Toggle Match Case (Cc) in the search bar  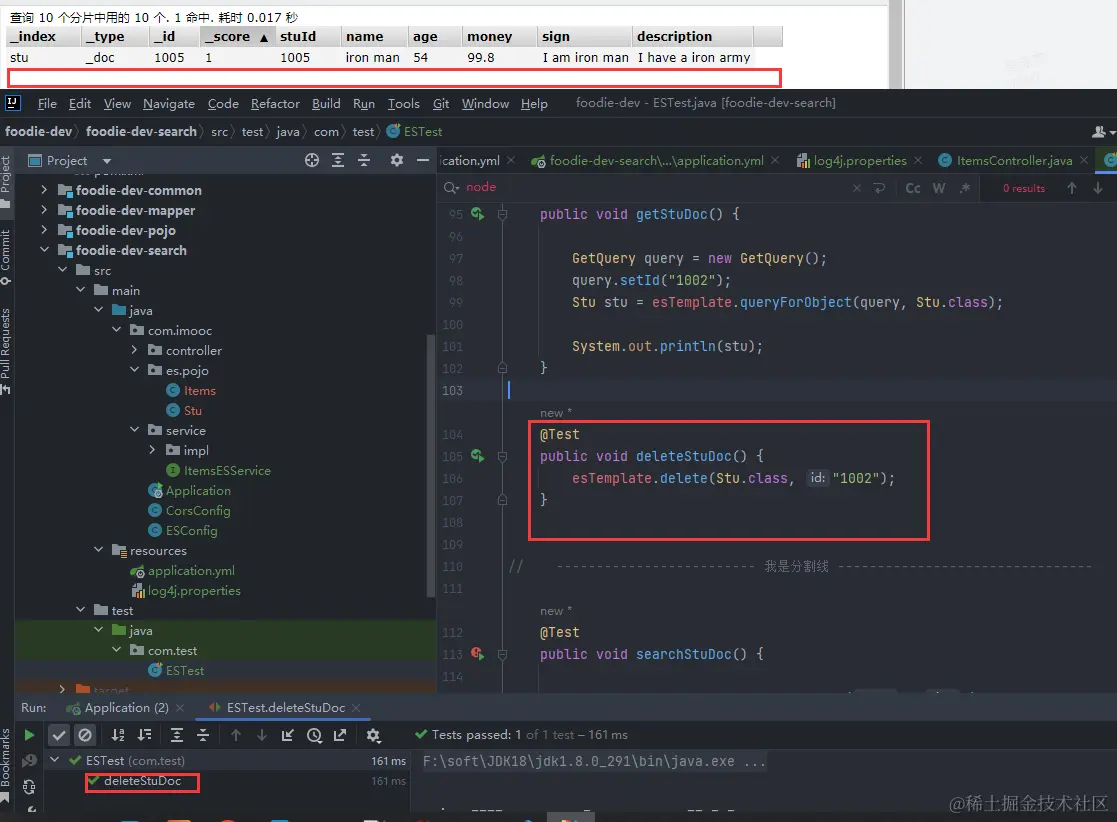[913, 188]
